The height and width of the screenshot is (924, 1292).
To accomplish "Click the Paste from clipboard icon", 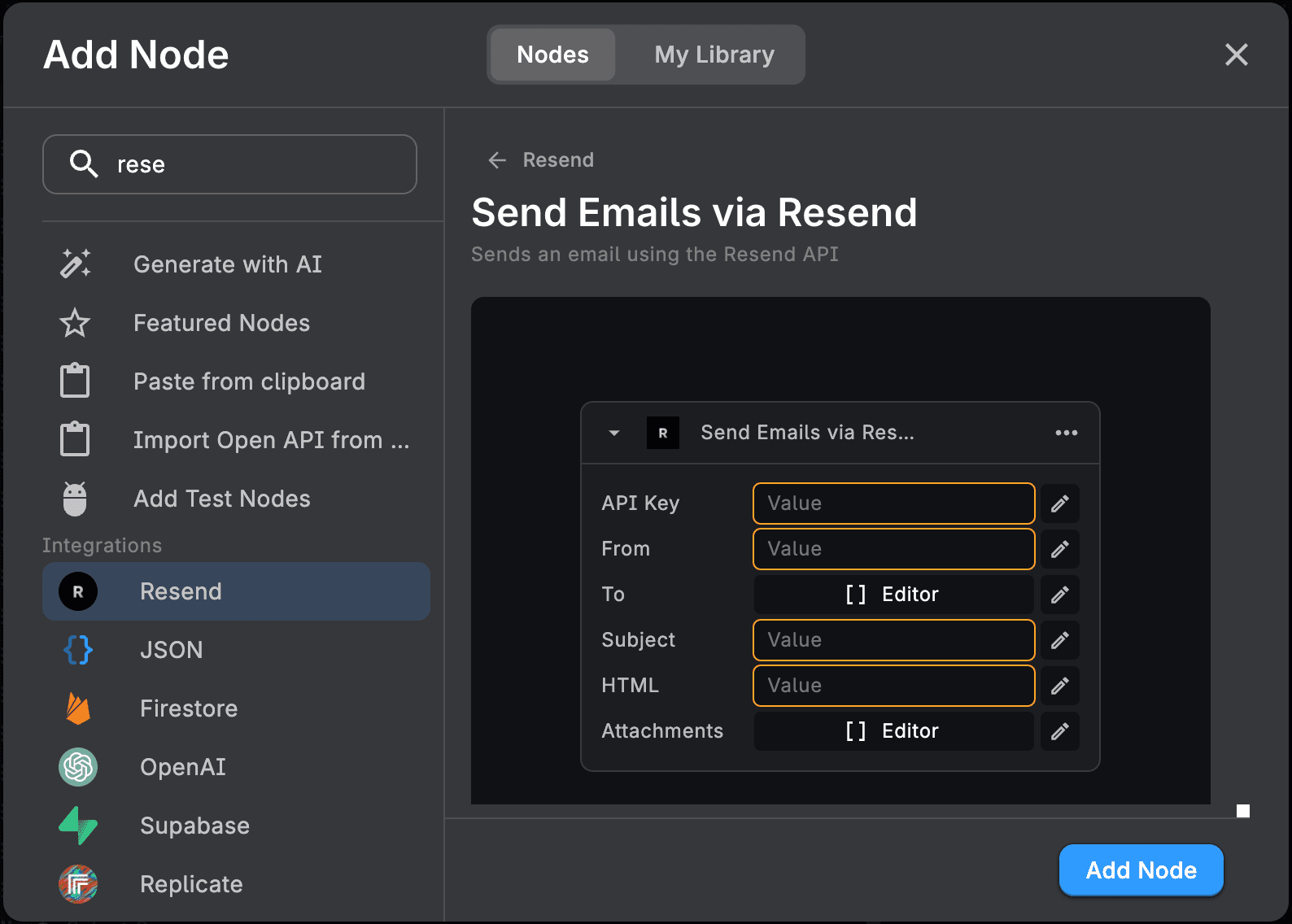I will 75,381.
